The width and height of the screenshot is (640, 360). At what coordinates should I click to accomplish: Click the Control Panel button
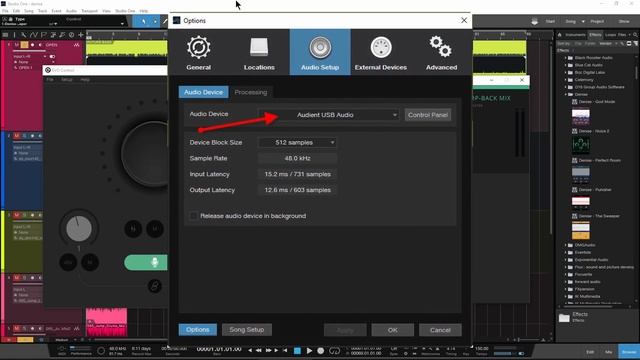(x=428, y=115)
